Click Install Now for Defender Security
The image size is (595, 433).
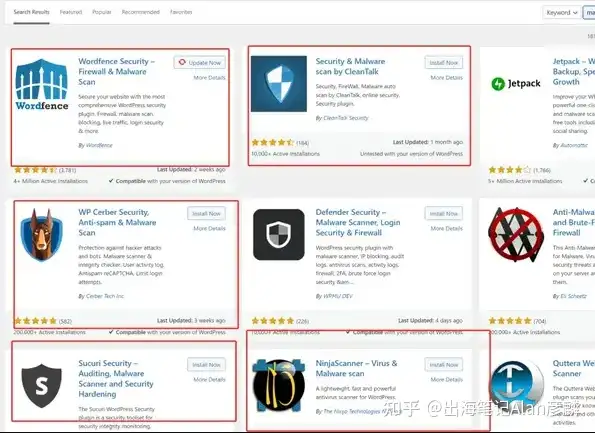[444, 214]
